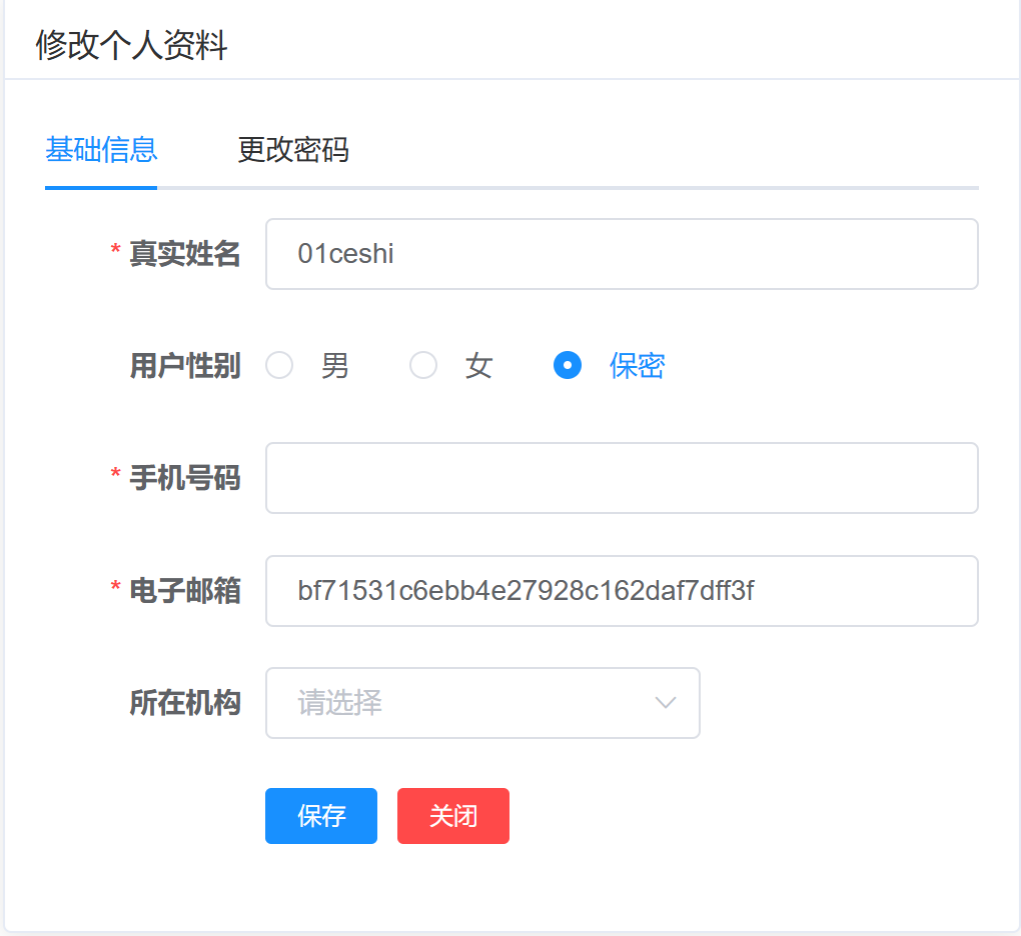Focus the empty 手机号码 input field
The image size is (1021, 936).
(x=621, y=478)
